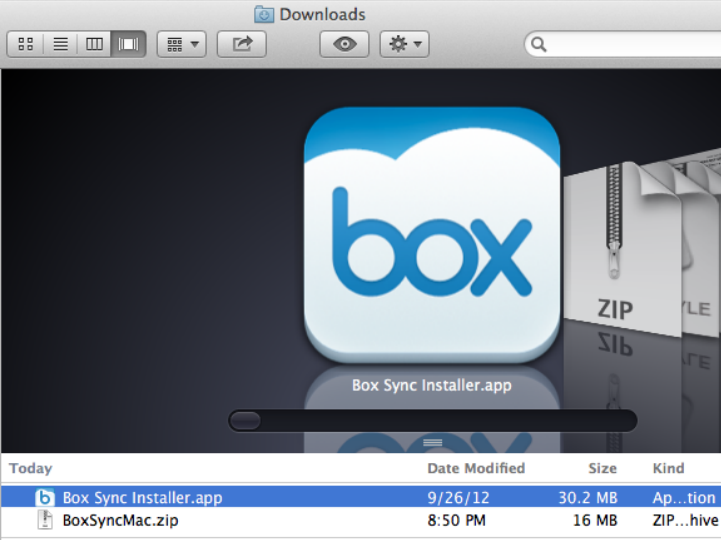
Task: Toggle Quick Look eye button
Action: [x=344, y=44]
